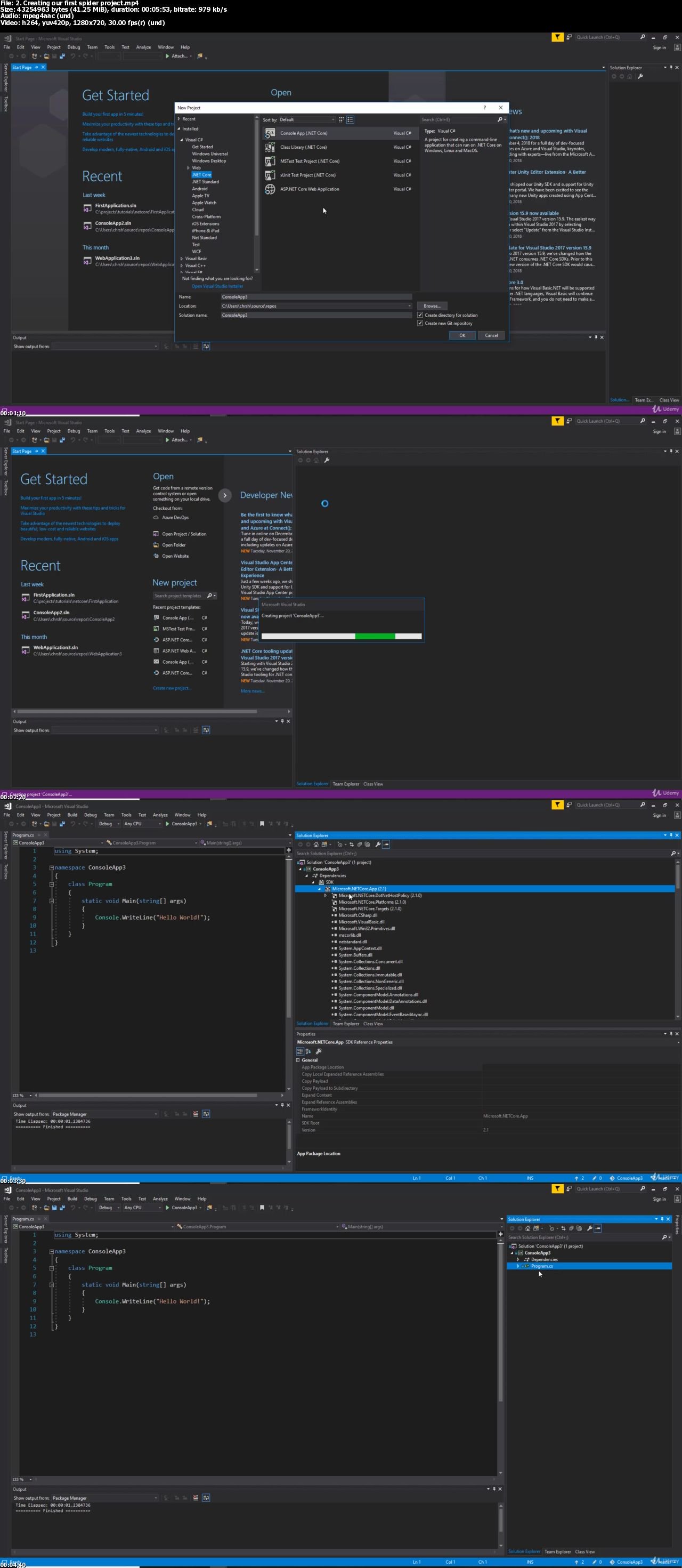The width and height of the screenshot is (682, 1568).
Task: Click More news... link
Action: coord(252,691)
